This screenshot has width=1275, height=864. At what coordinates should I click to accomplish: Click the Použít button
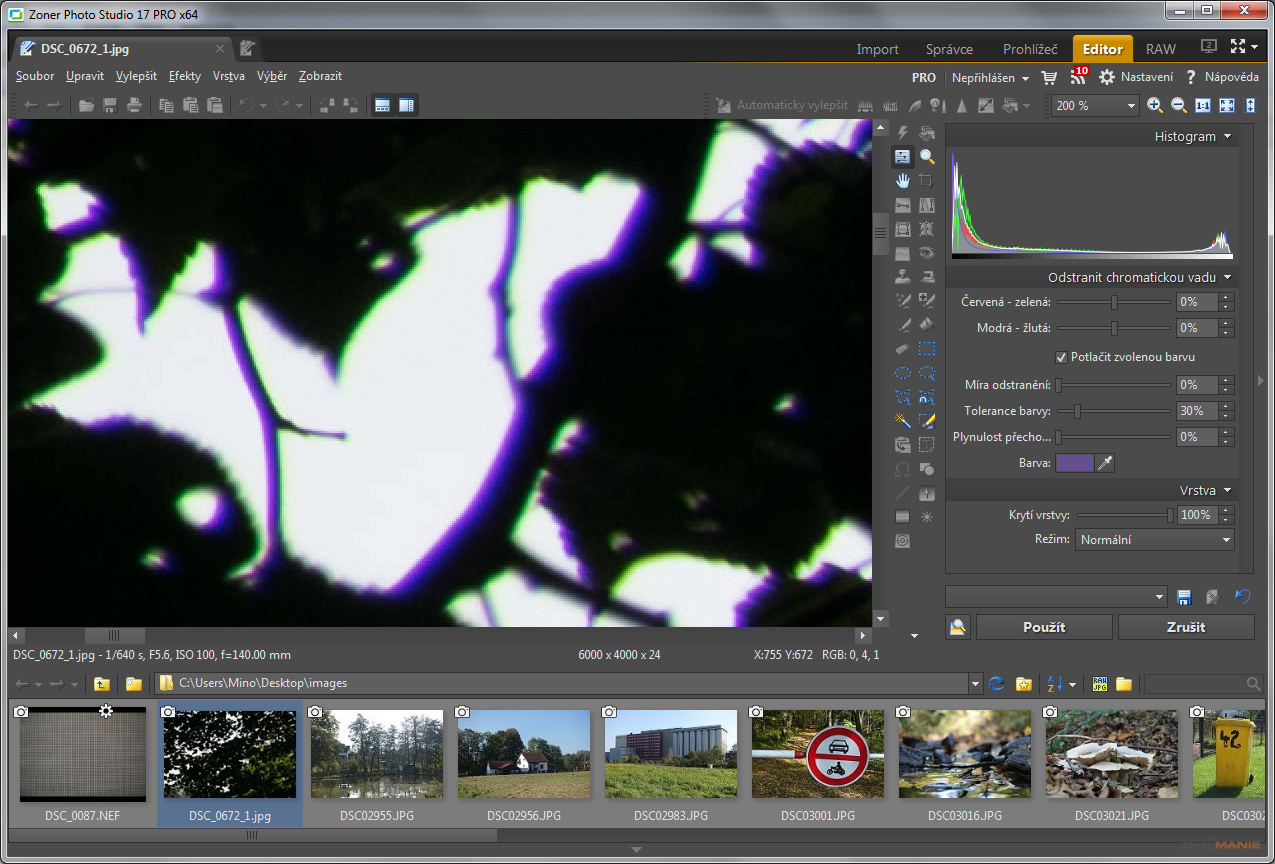1043,627
